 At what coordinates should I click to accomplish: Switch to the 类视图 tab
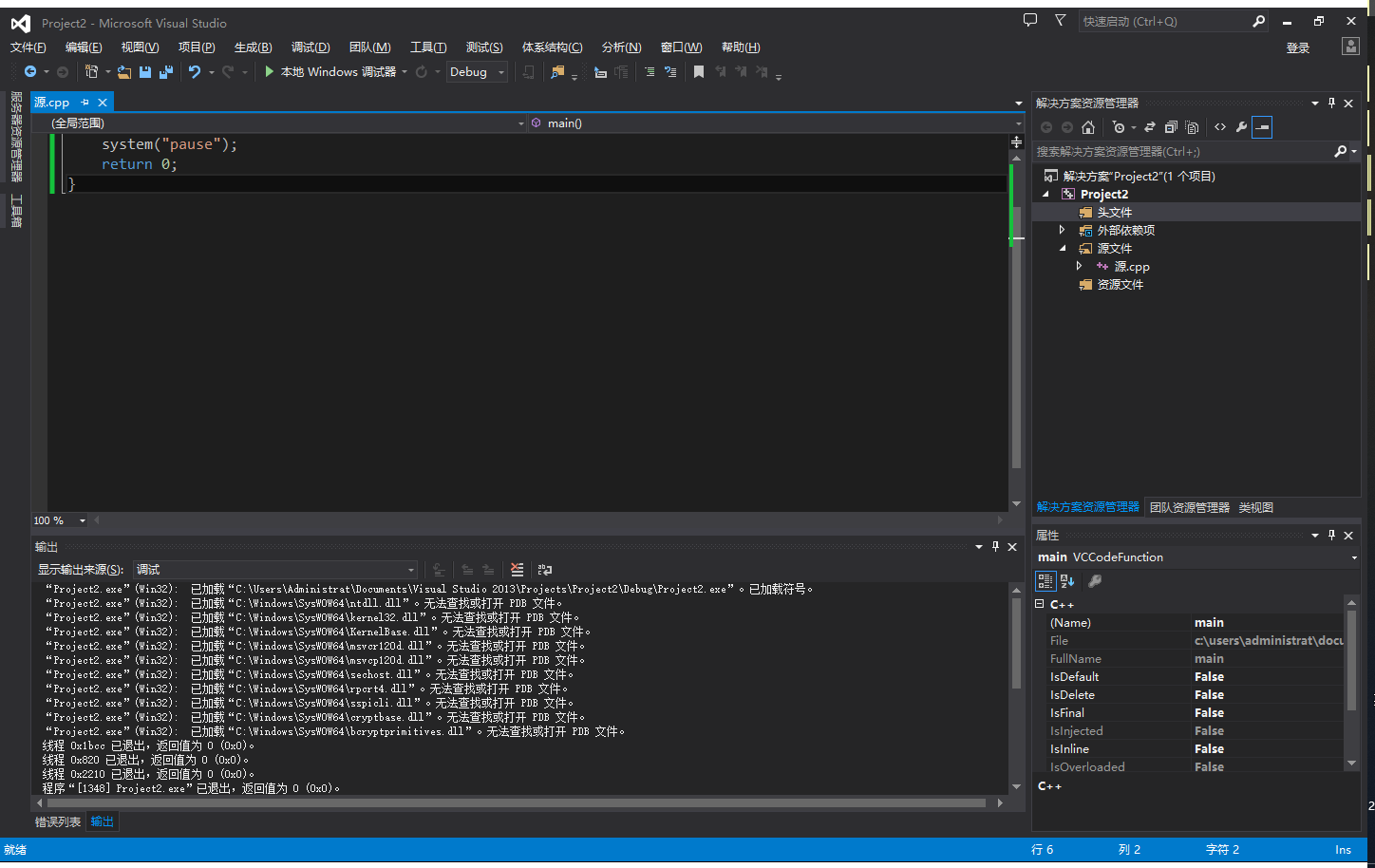[1255, 507]
